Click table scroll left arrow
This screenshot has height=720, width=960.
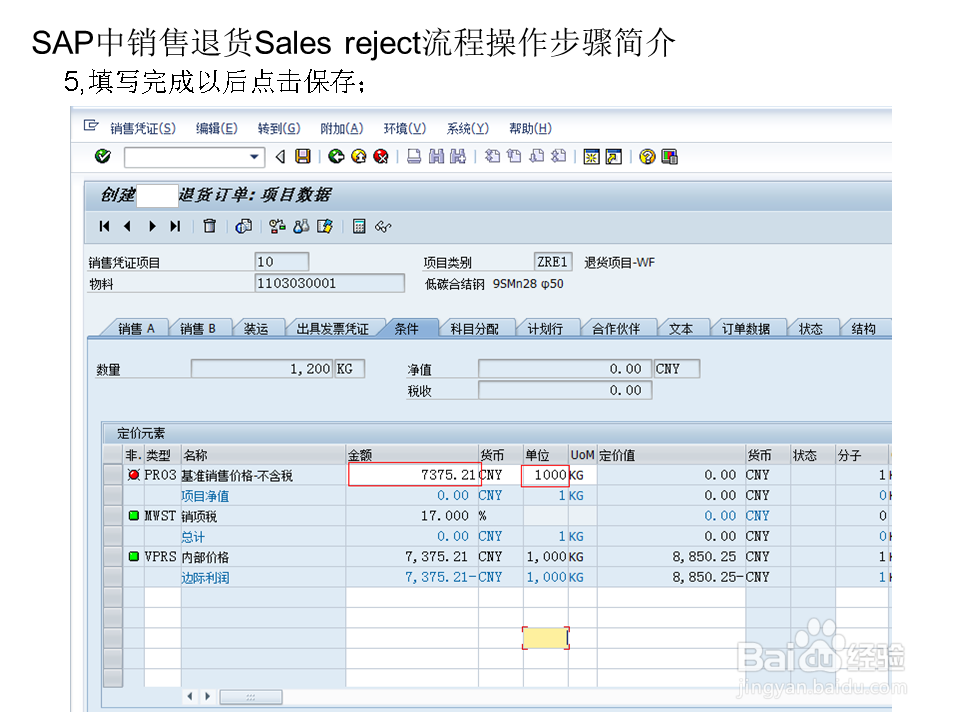coord(190,696)
